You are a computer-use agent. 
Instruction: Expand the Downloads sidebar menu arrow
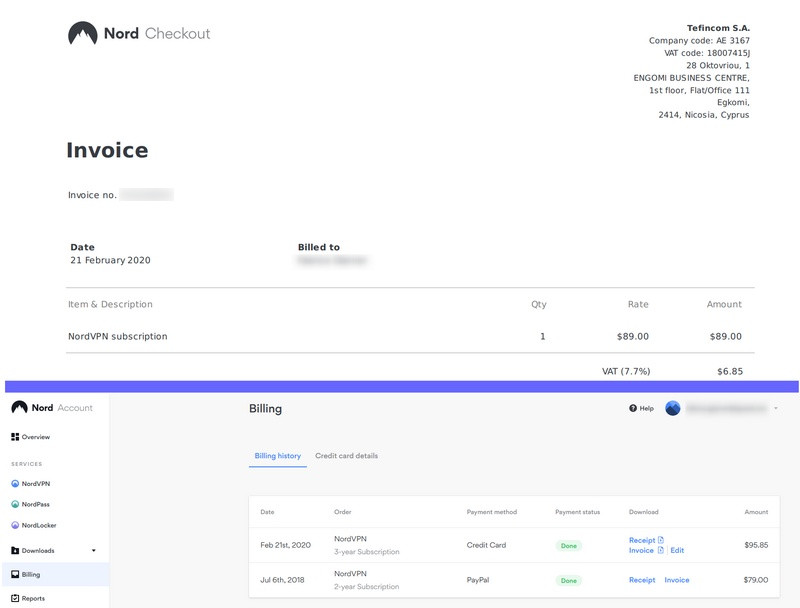click(x=94, y=550)
